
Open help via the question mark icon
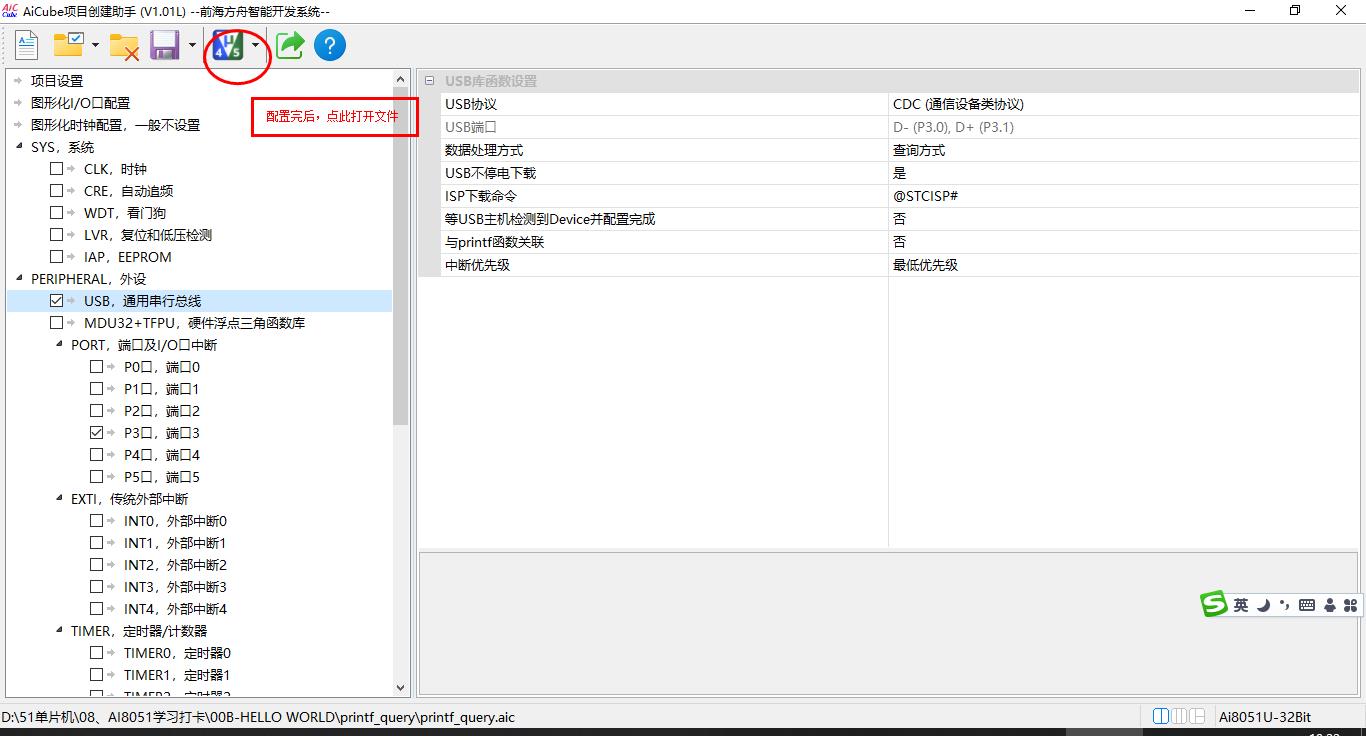tap(329, 44)
